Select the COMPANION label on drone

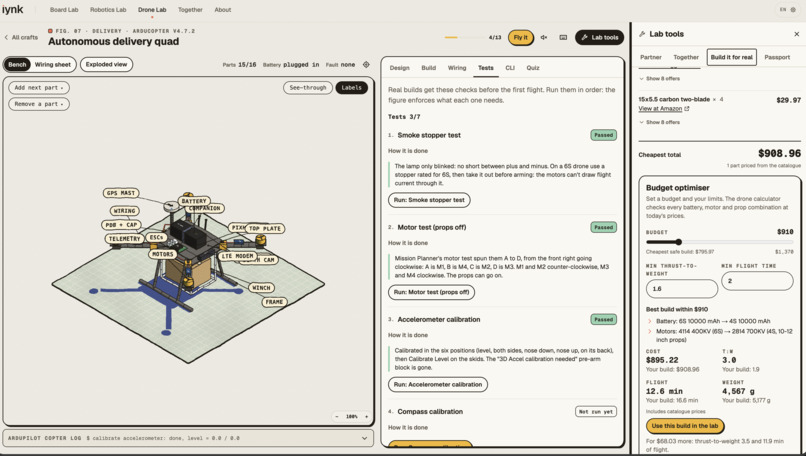tap(206, 208)
